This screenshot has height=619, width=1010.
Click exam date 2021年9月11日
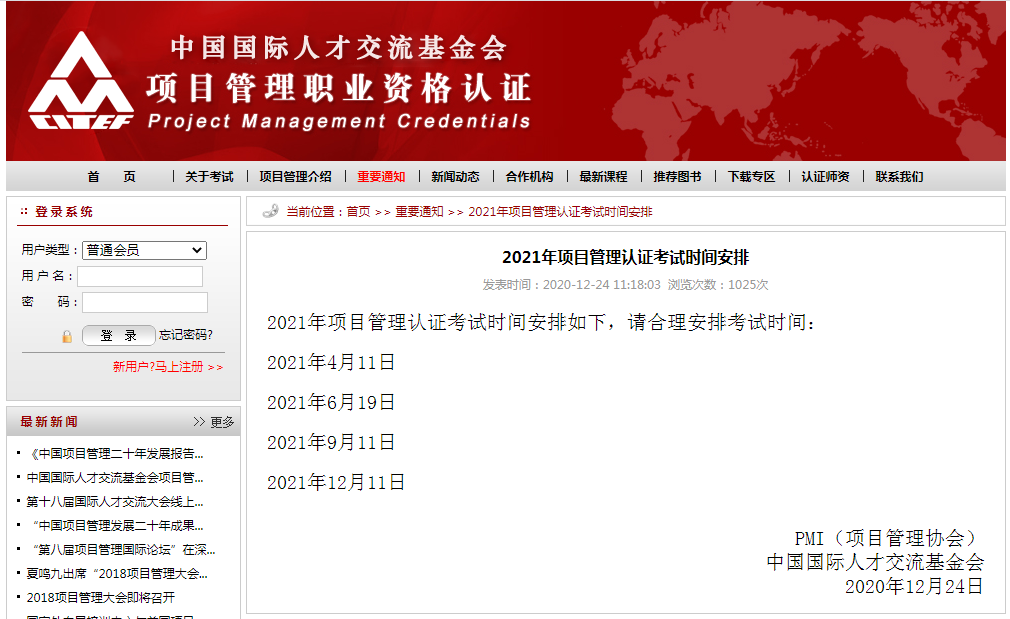tap(331, 442)
